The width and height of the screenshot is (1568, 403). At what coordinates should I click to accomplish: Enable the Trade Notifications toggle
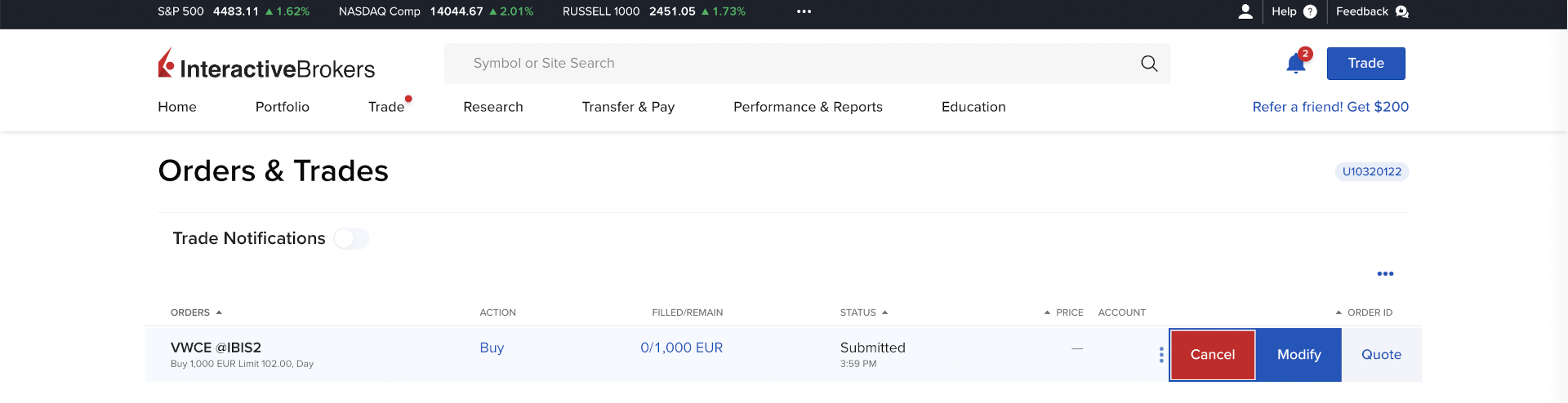pos(351,238)
